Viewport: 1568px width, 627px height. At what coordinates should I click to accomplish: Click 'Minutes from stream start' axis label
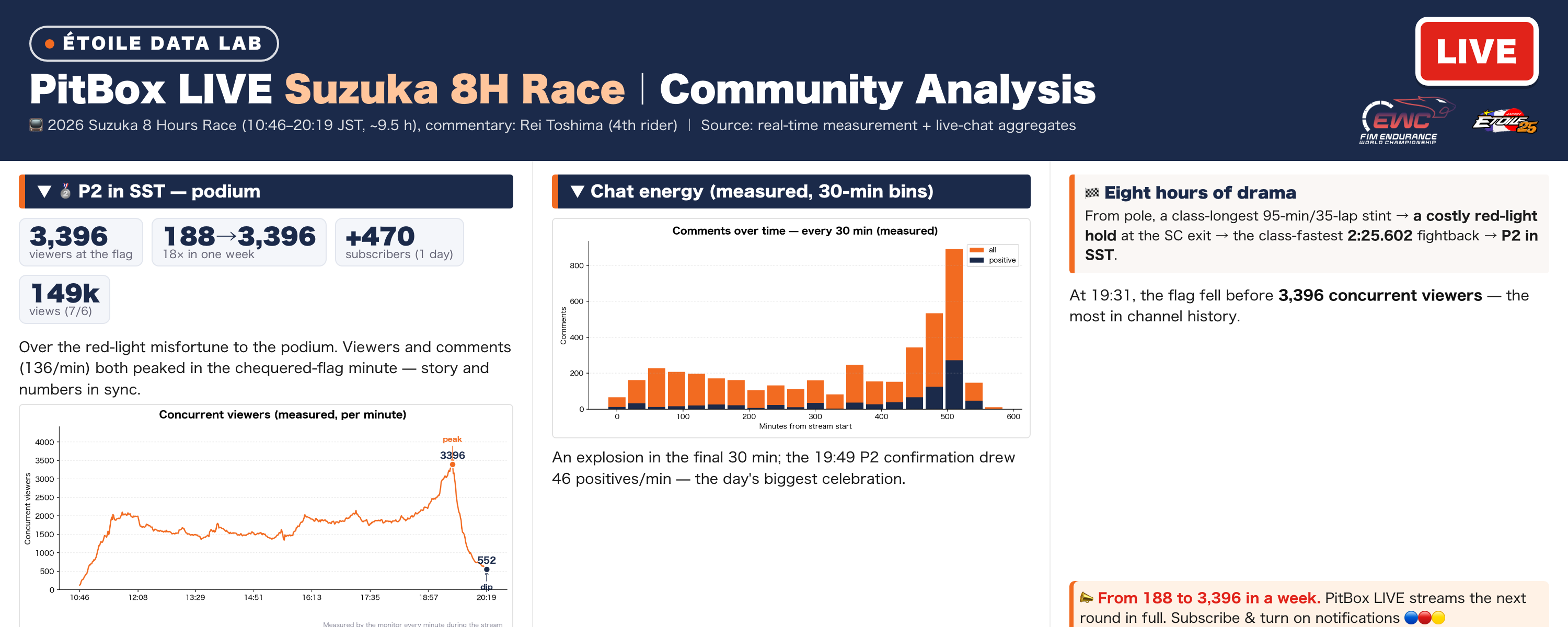coord(805,427)
